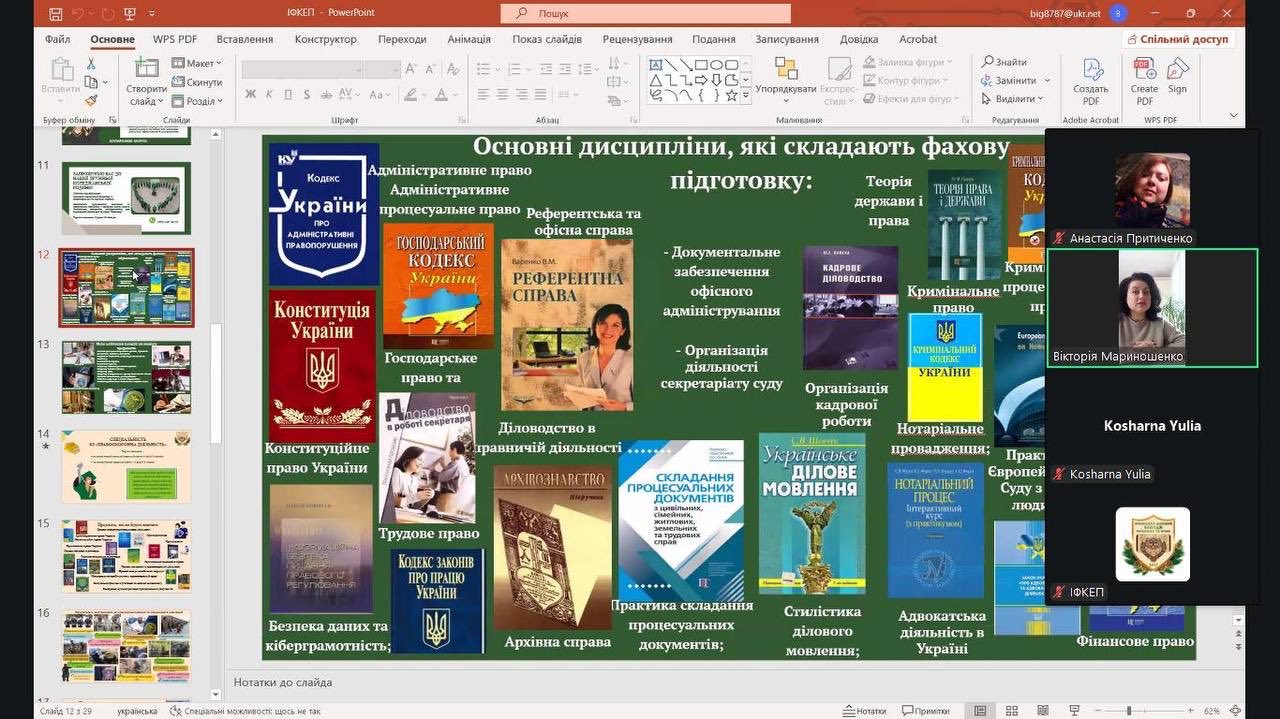
Task: Click the zoom in plus button
Action: click(x=1193, y=711)
